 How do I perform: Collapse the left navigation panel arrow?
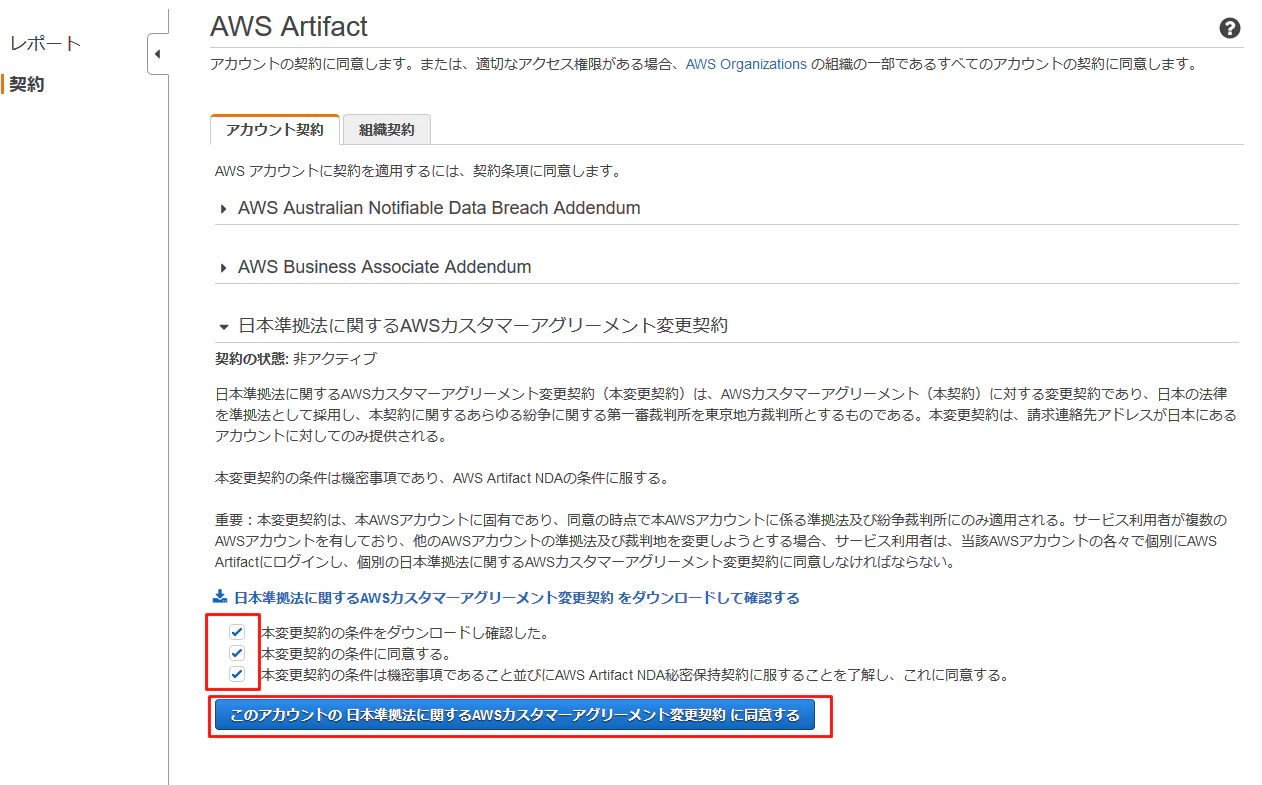[158, 54]
